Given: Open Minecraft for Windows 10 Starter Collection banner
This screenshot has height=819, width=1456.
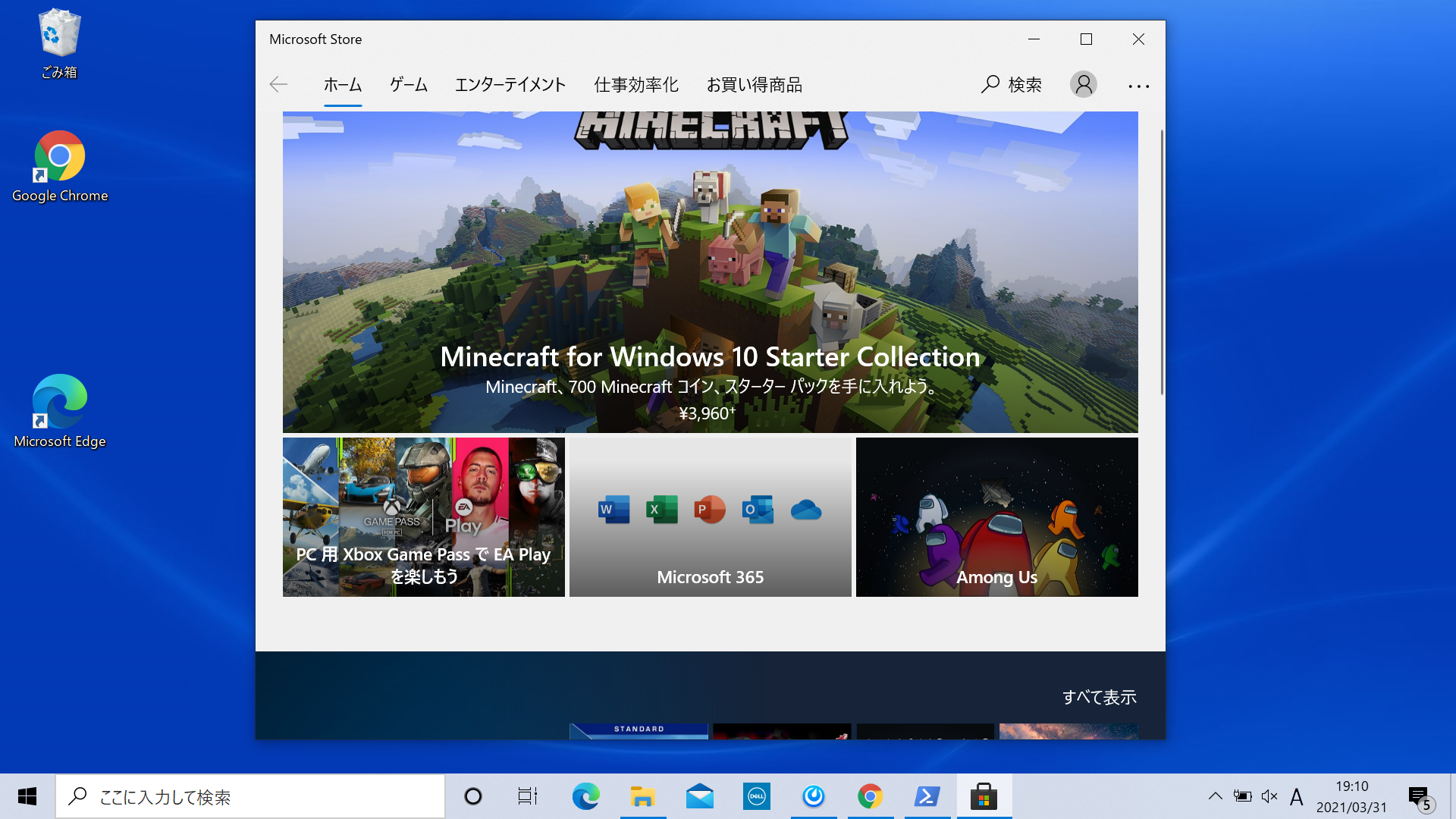Looking at the screenshot, I should 710,272.
